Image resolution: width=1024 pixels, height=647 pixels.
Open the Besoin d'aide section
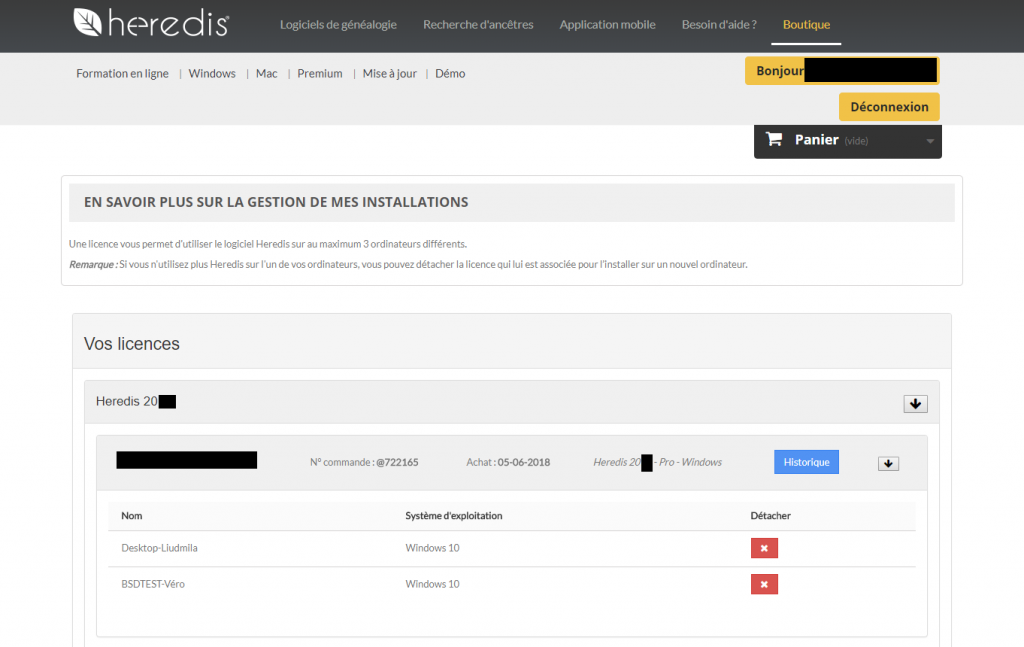point(719,25)
